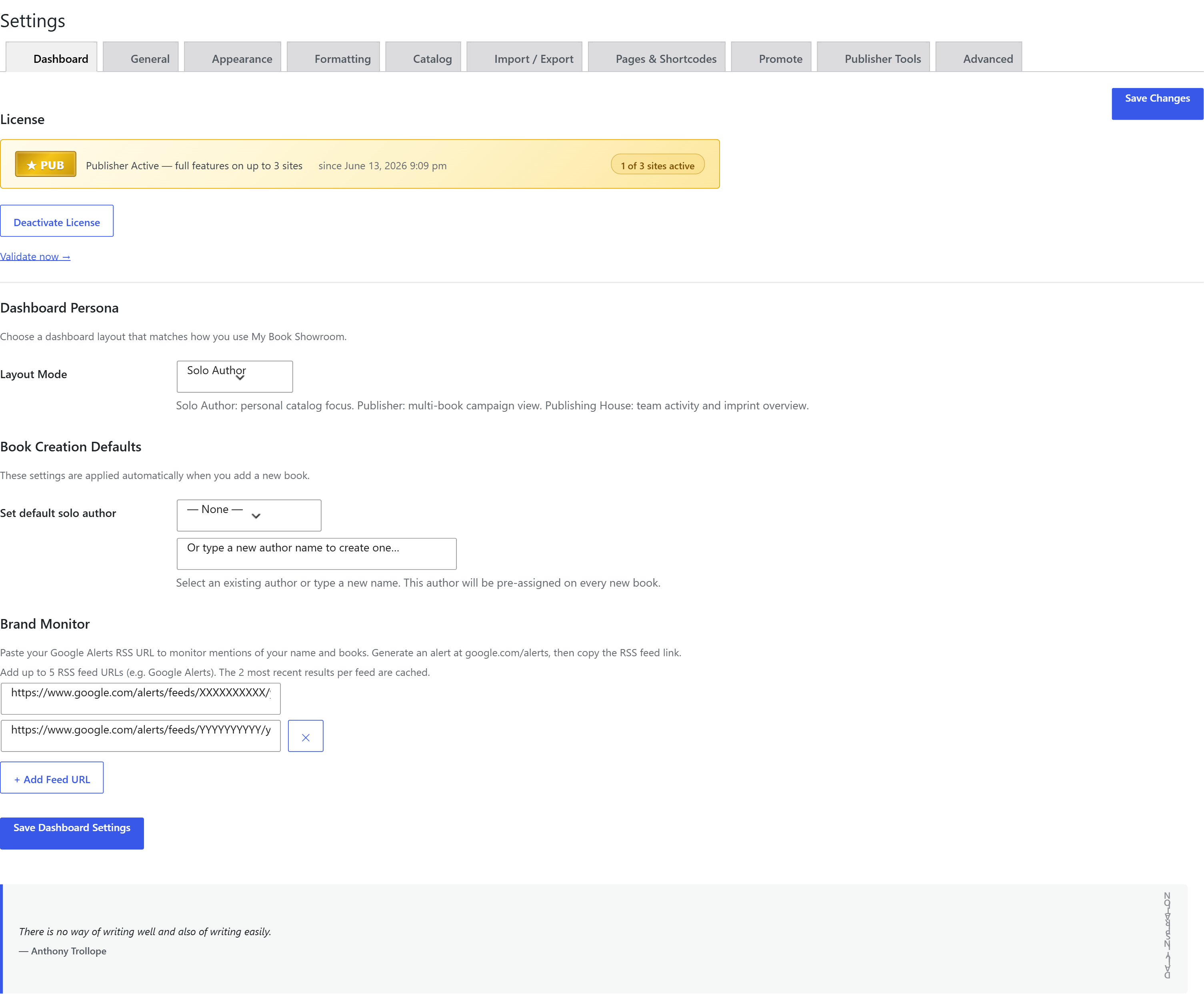1204x994 pixels.
Task: Click the PUB star badge
Action: (x=46, y=164)
